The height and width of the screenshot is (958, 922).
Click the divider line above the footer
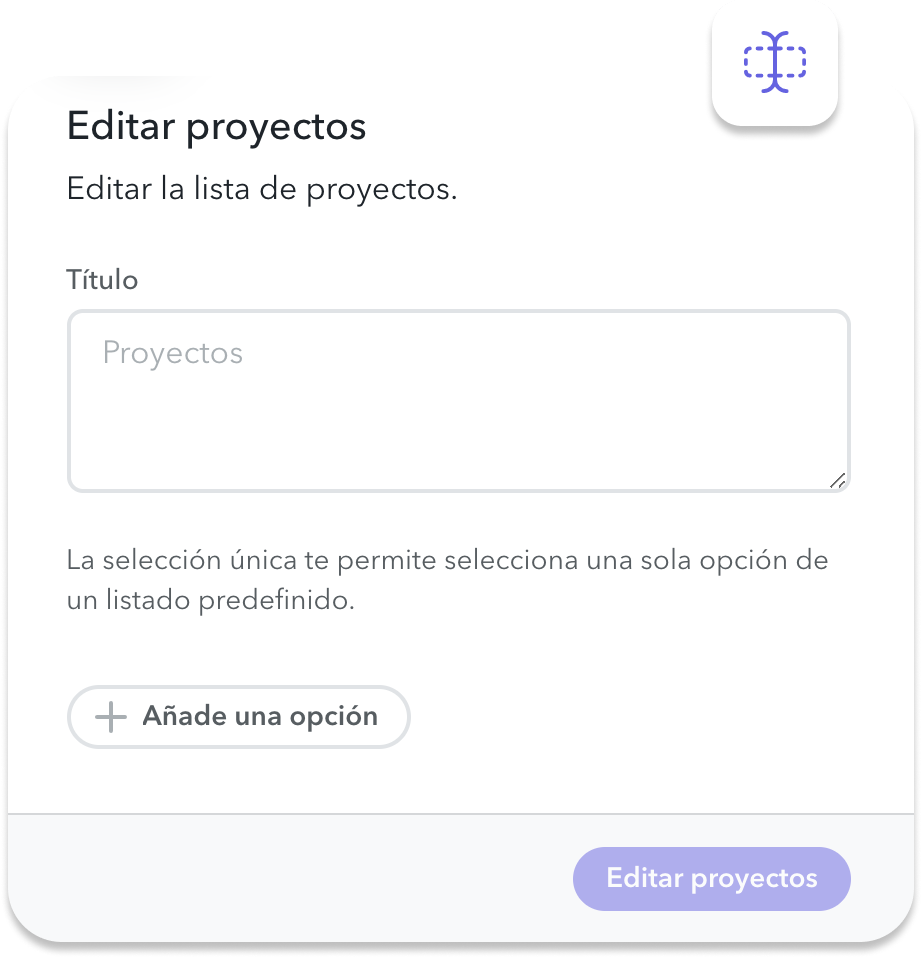(461, 814)
